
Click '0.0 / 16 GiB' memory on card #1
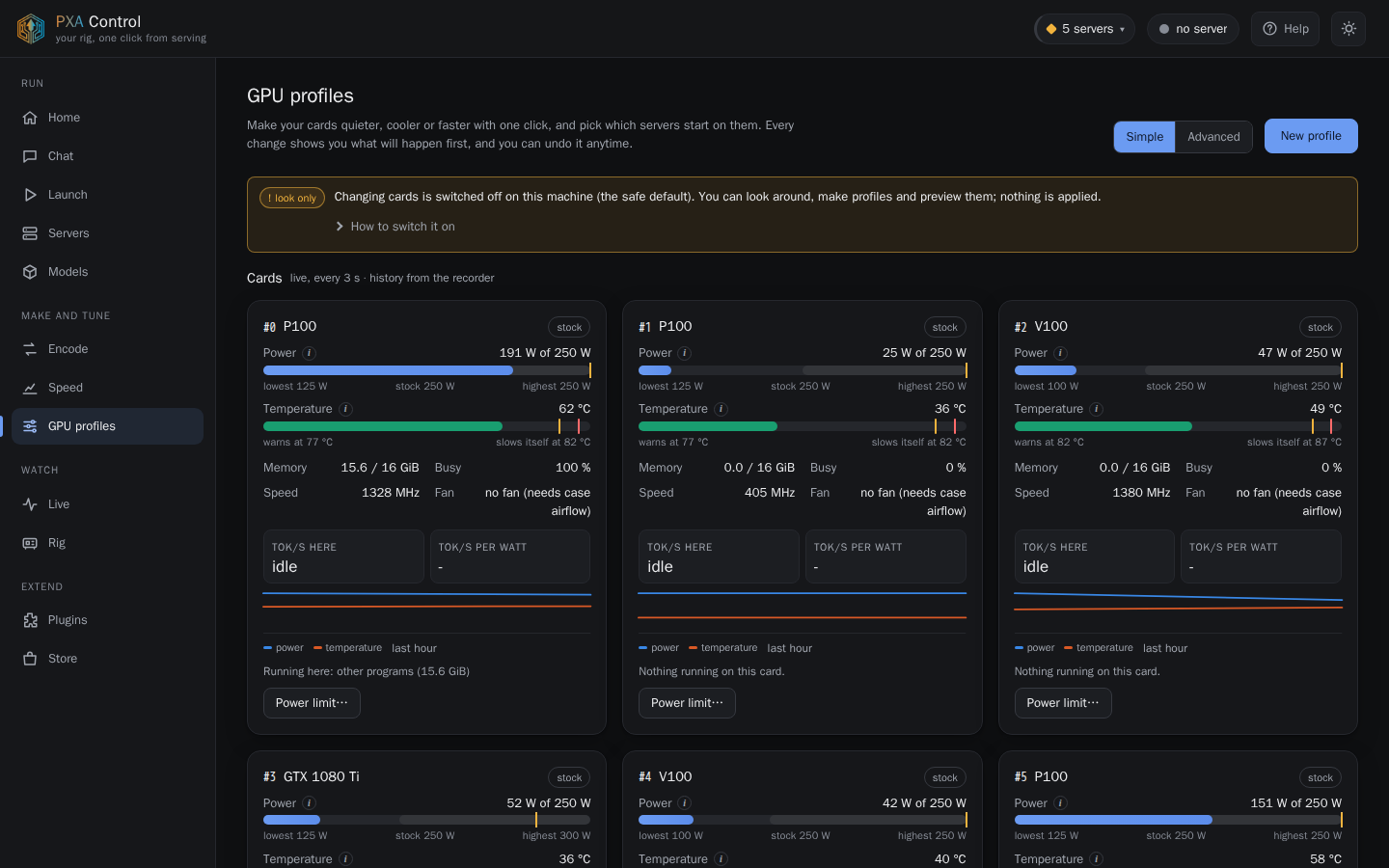coord(759,468)
